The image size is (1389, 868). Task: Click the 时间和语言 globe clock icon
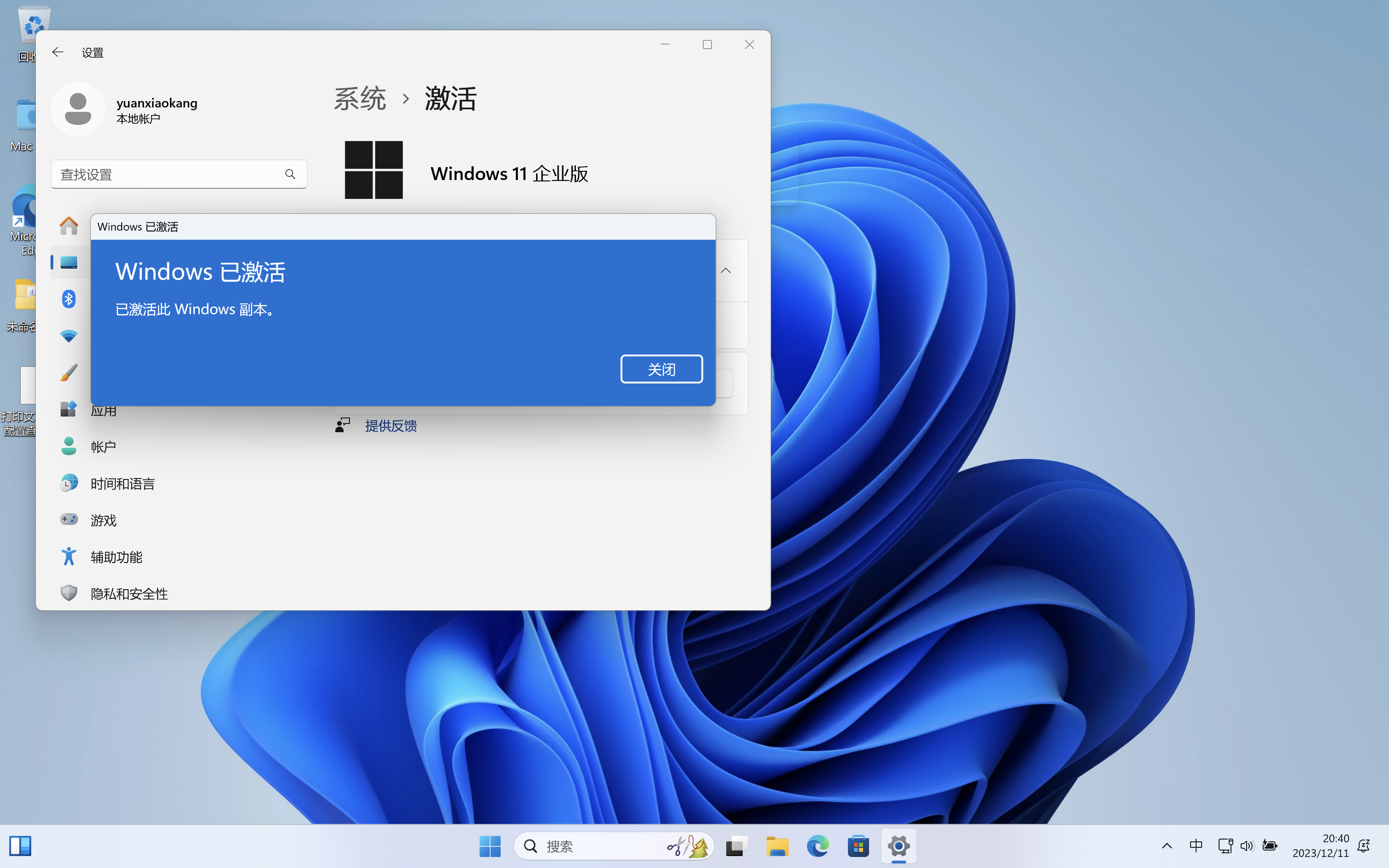tap(69, 483)
